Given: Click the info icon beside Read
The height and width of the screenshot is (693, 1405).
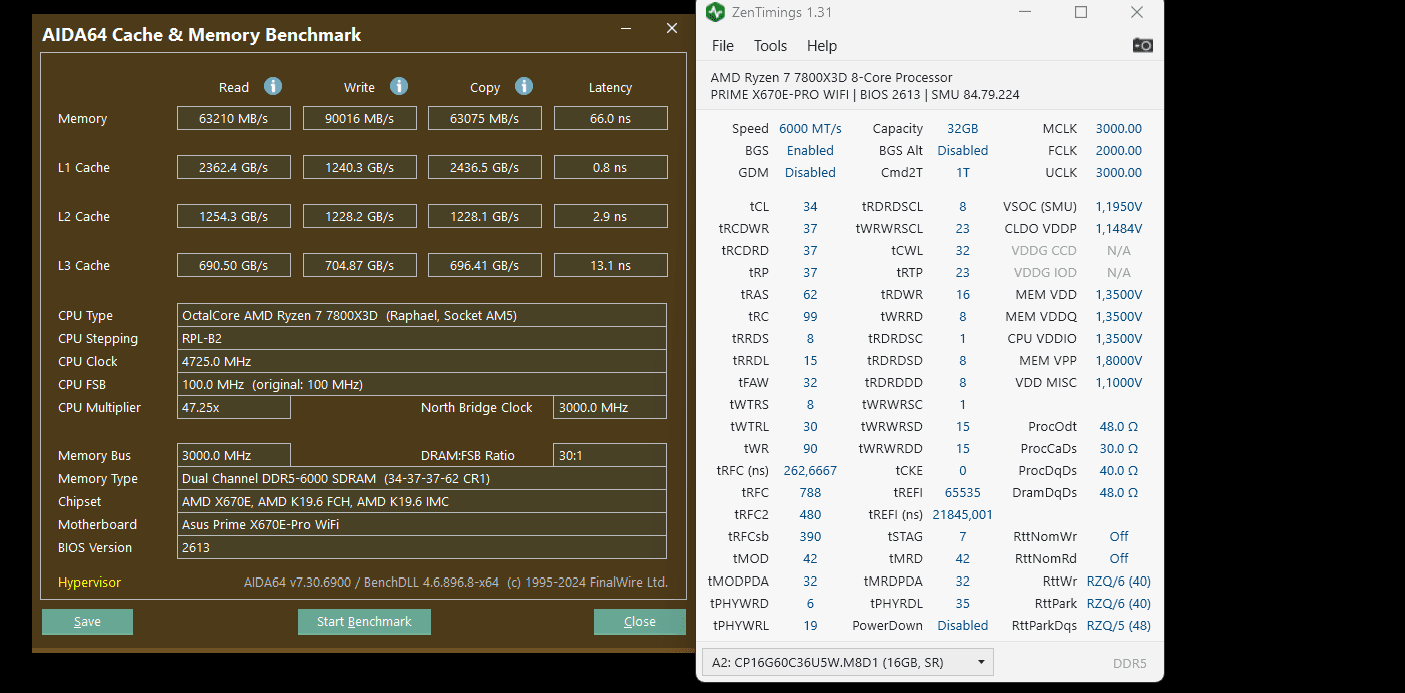Looking at the screenshot, I should pos(273,86).
